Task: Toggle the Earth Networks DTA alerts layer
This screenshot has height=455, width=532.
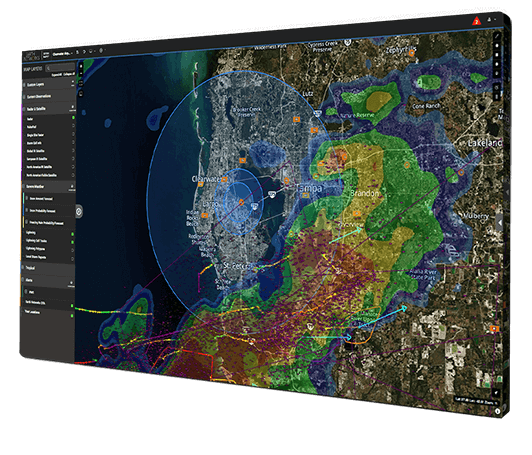Action: click(72, 306)
